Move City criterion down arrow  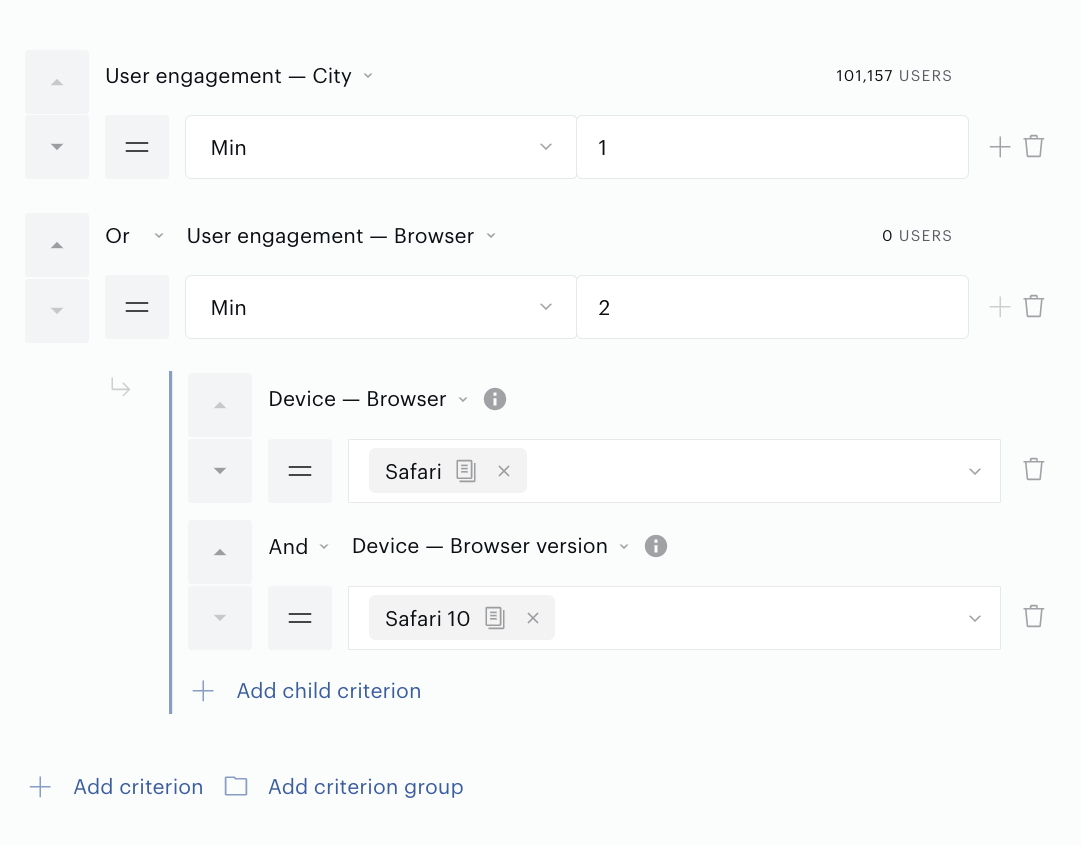coord(57,147)
